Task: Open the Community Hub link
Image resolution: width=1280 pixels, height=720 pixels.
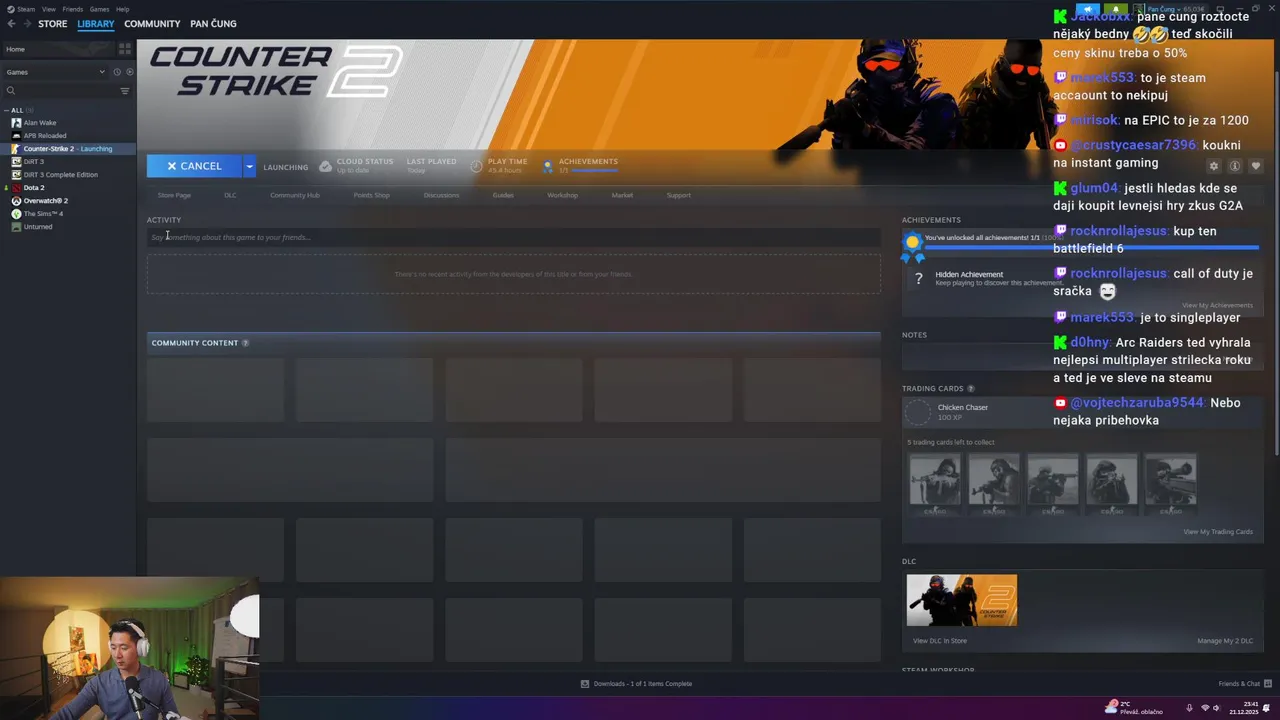Action: 295,195
